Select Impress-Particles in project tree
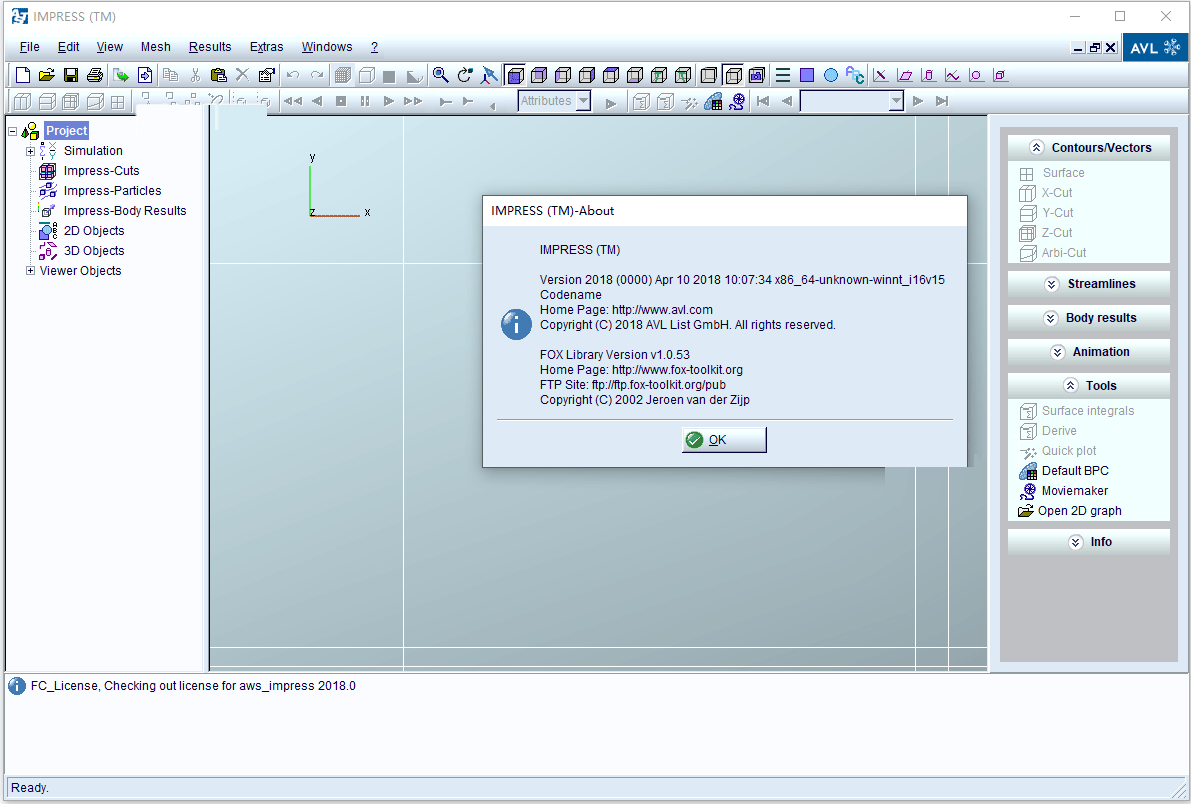 [x=112, y=191]
